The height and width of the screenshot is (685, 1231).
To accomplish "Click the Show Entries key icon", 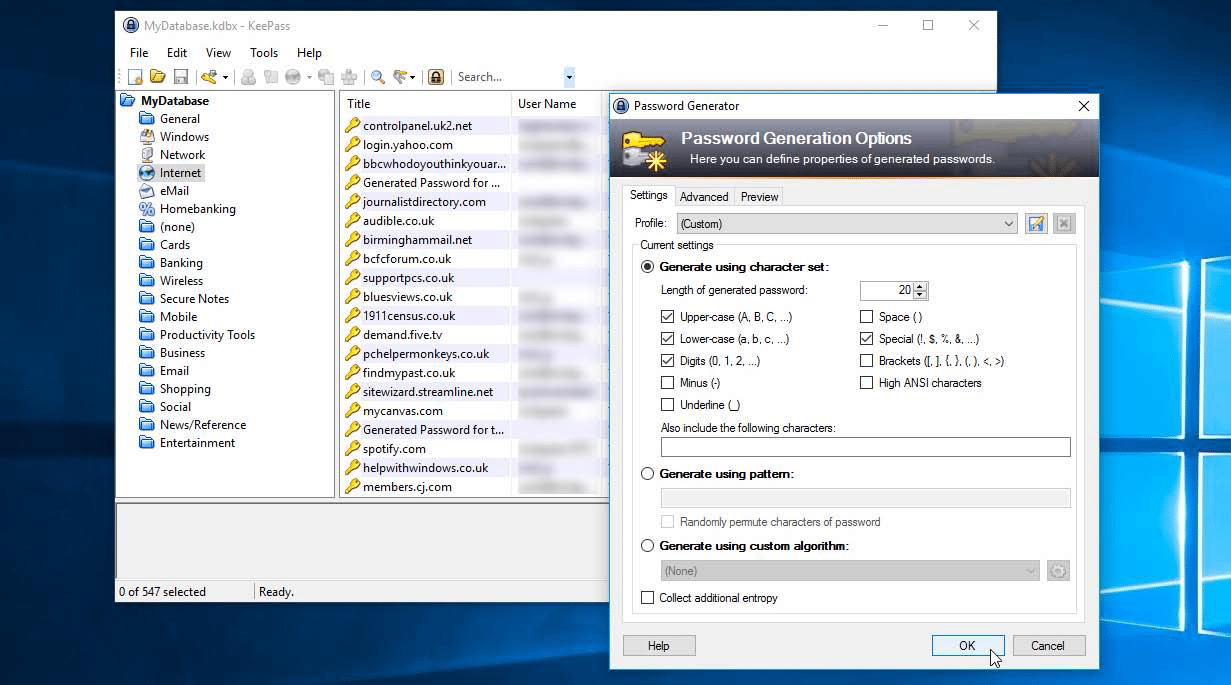I will click(x=400, y=77).
